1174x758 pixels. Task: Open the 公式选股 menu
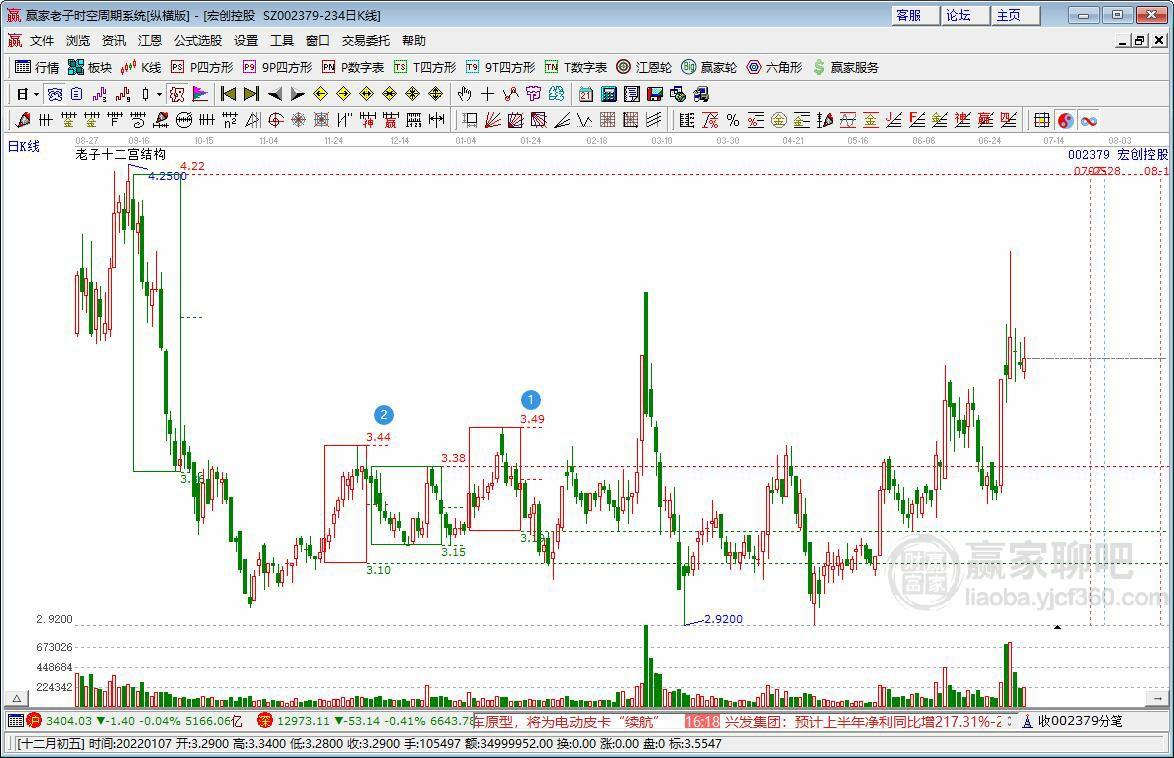click(198, 40)
